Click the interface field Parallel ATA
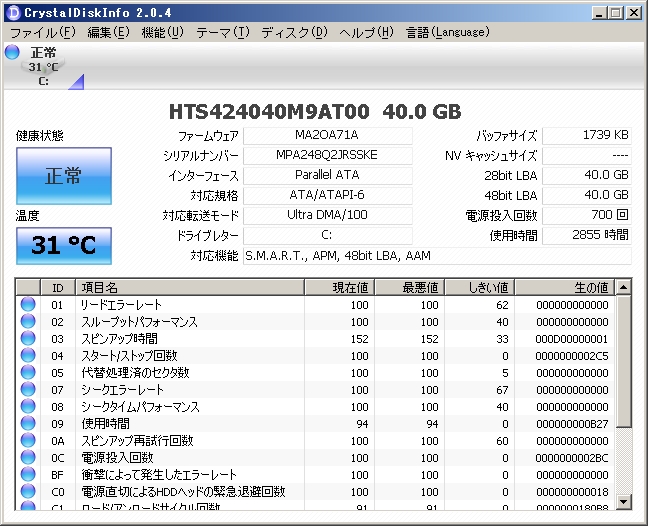Viewport: 648px width, 526px height. [x=328, y=176]
